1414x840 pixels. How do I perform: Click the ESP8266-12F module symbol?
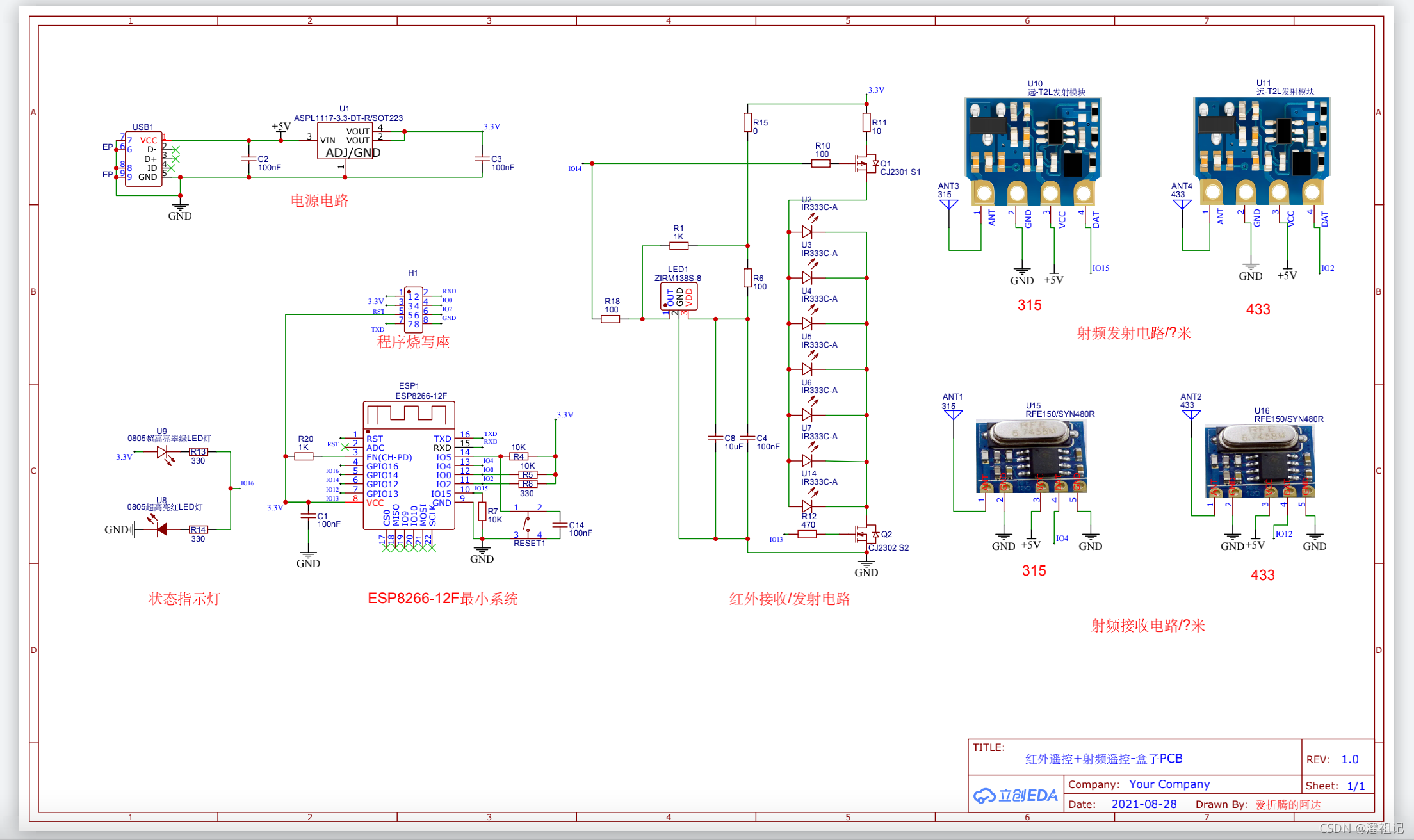pos(409,465)
